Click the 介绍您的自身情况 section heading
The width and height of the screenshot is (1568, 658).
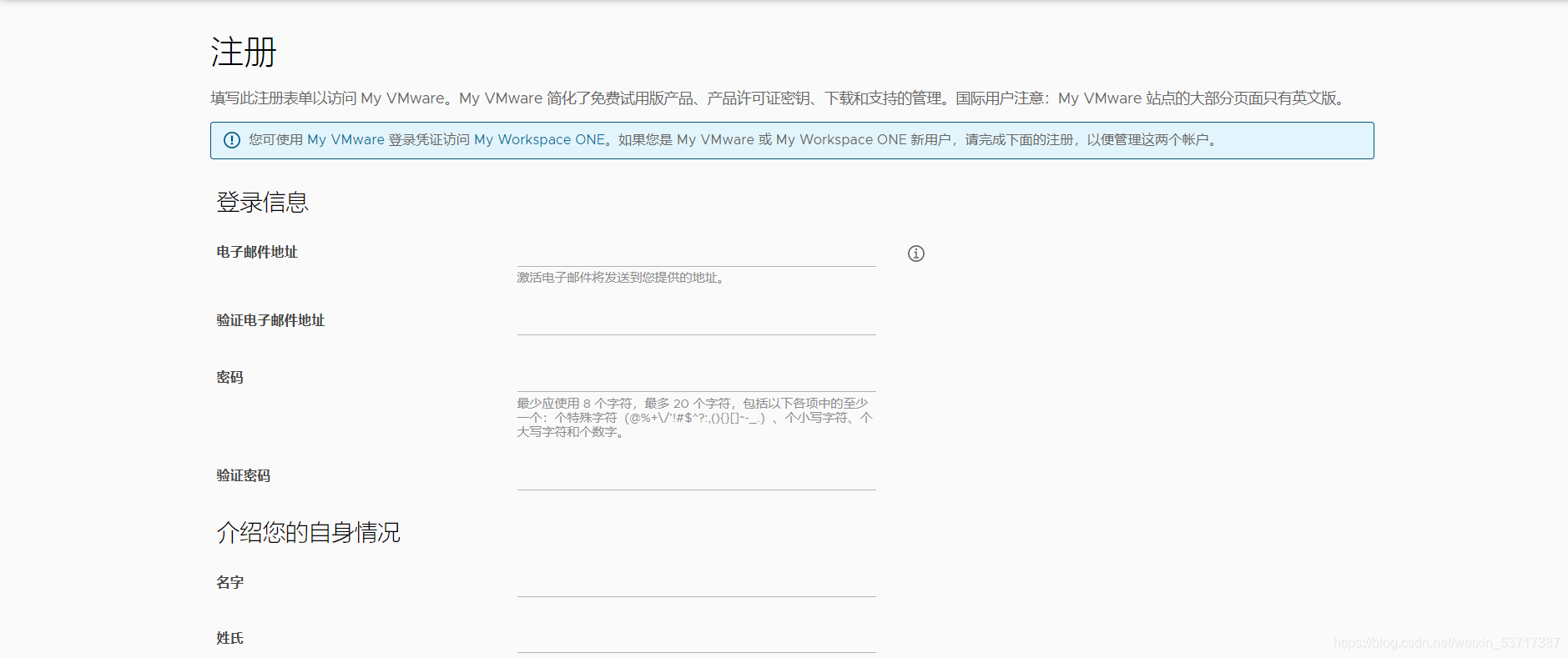pos(309,532)
